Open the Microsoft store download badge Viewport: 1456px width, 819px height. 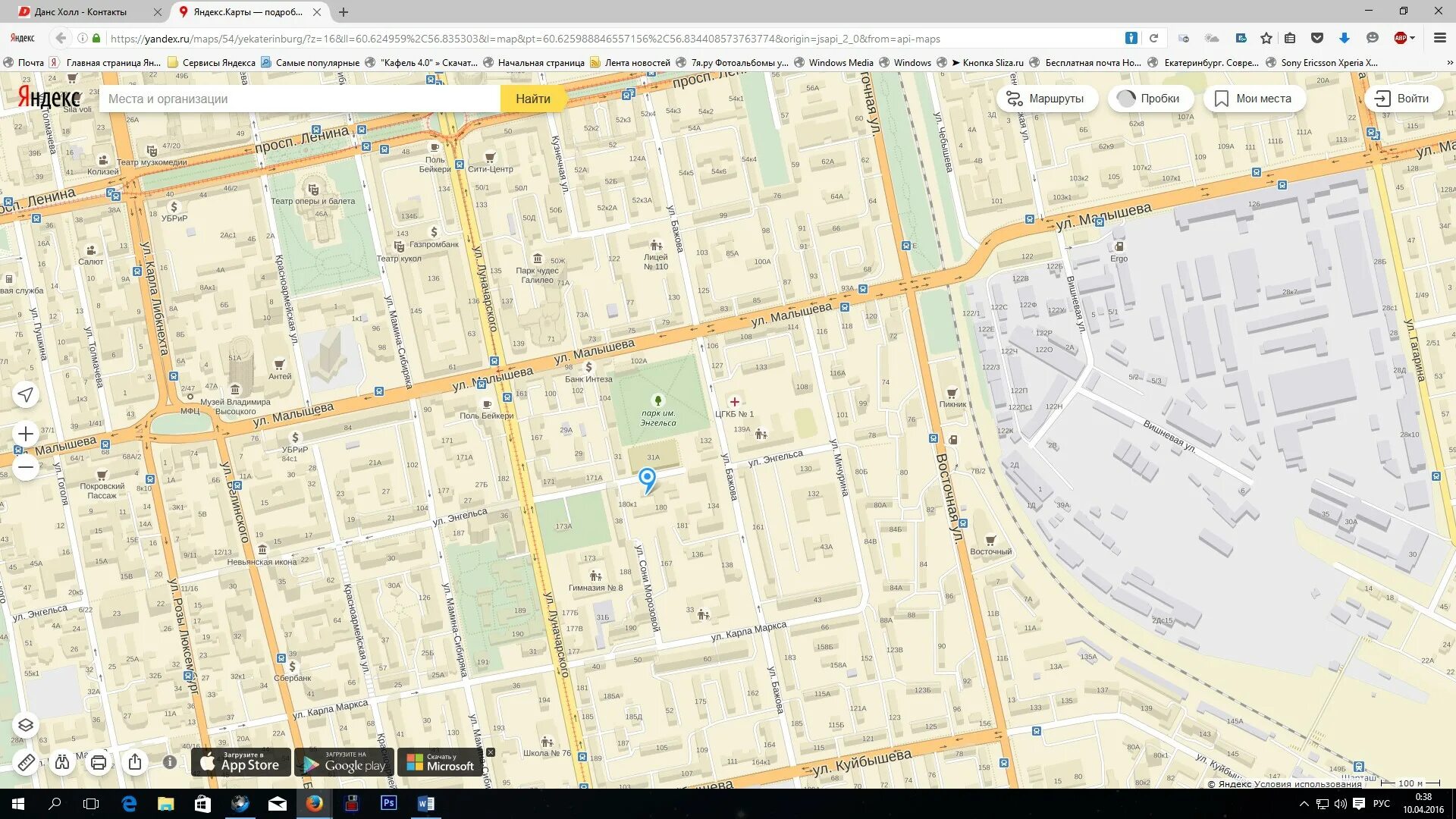tap(441, 762)
